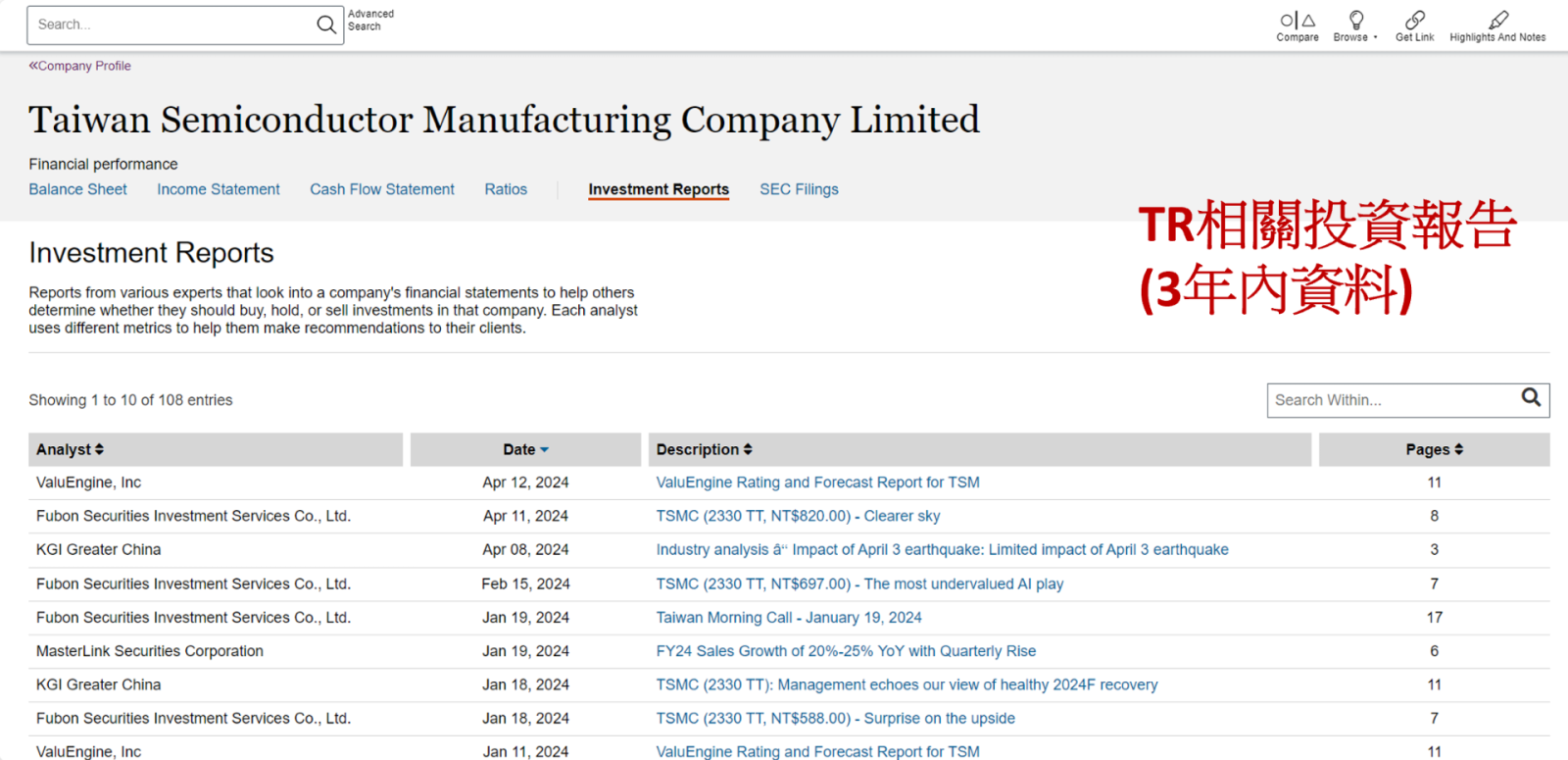This screenshot has width=1568, height=760.
Task: Switch to Balance Sheet tab
Action: pyautogui.click(x=77, y=189)
